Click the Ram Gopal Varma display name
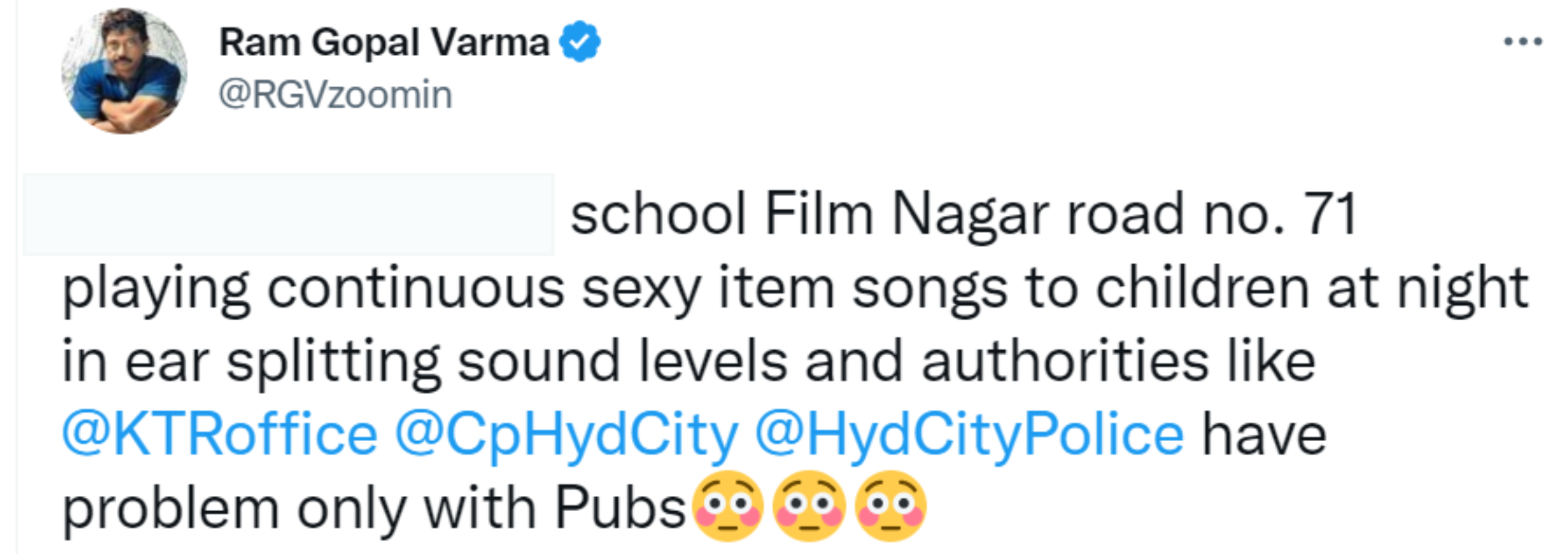 point(384,43)
